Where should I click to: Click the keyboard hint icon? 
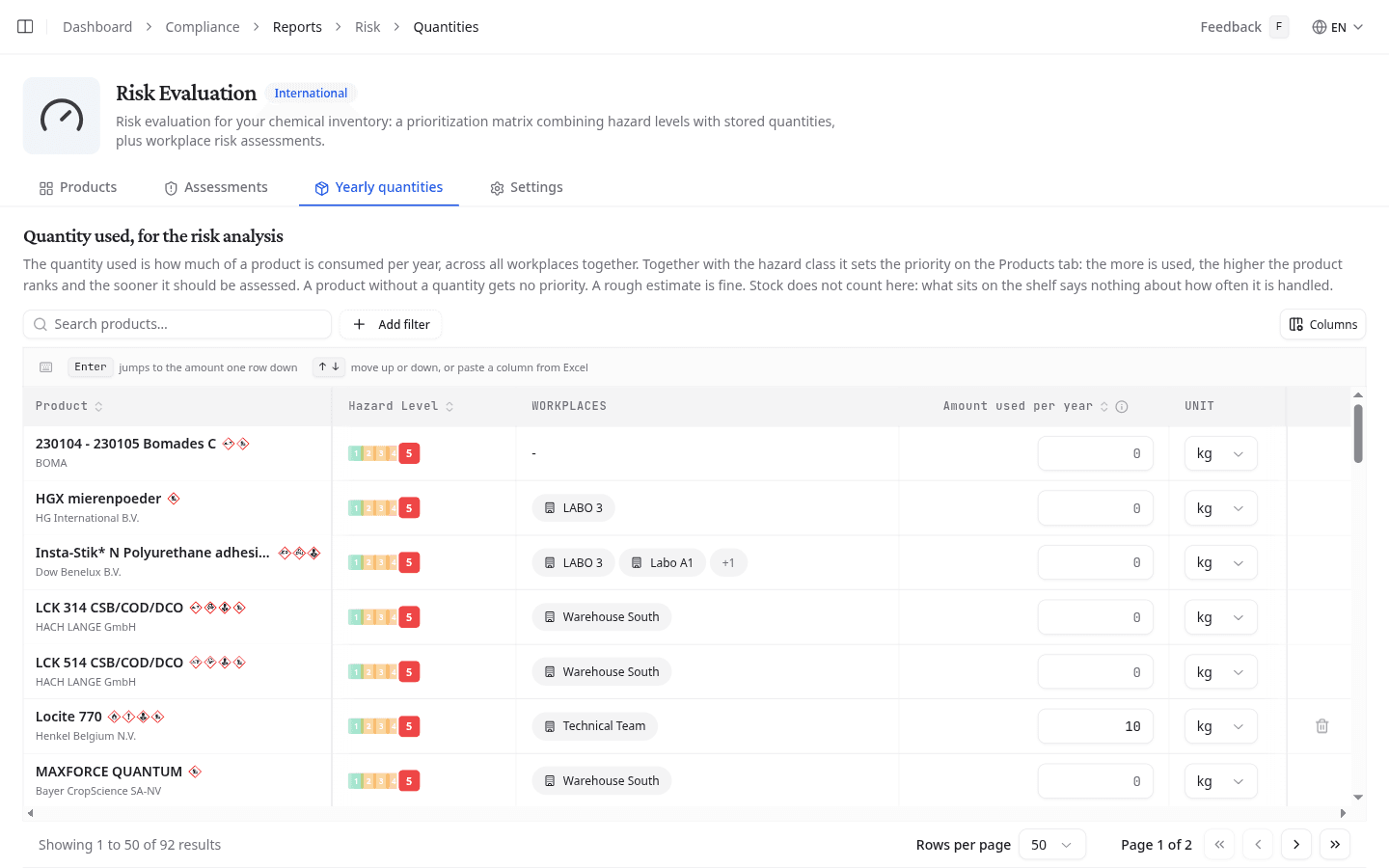coord(46,367)
